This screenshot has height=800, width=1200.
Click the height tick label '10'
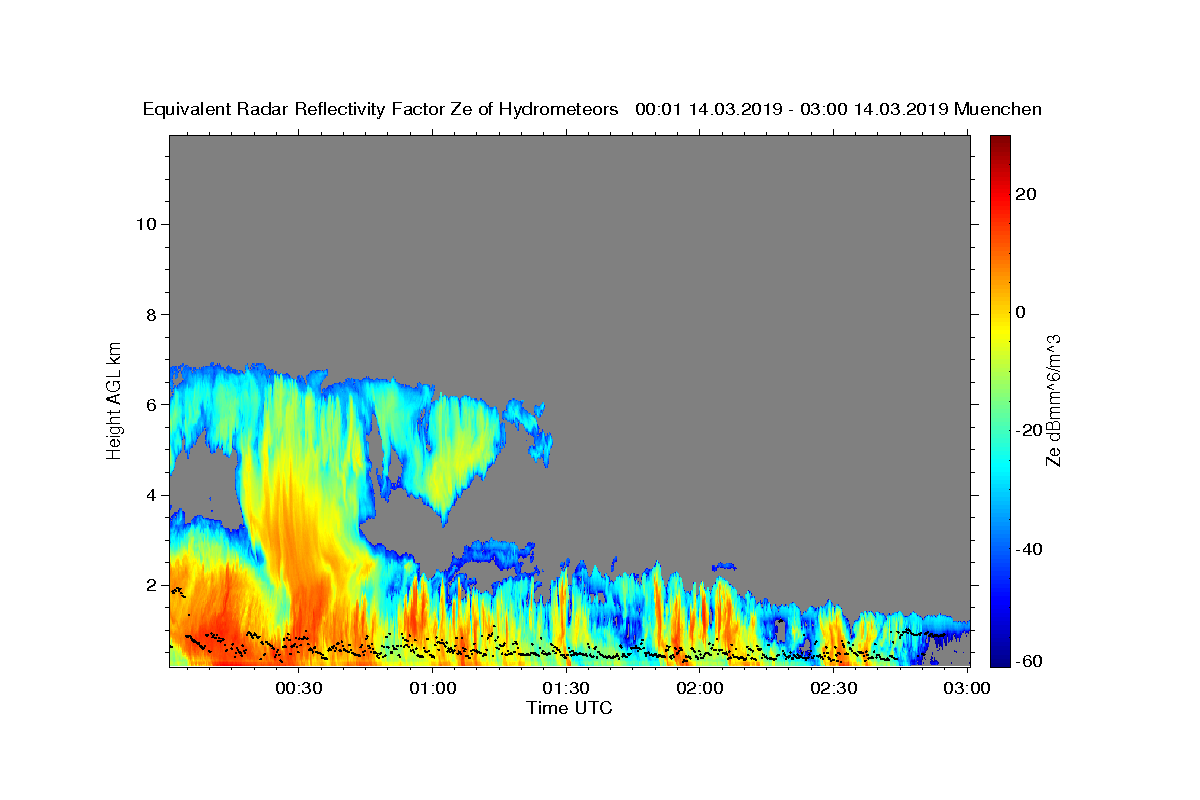click(x=145, y=224)
